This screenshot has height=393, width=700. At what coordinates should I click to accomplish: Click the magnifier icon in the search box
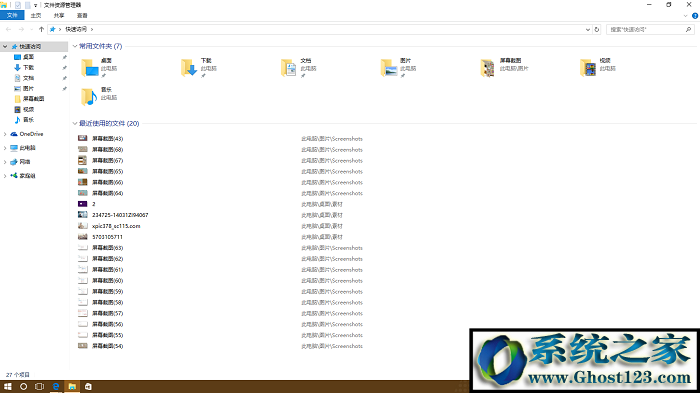point(688,29)
